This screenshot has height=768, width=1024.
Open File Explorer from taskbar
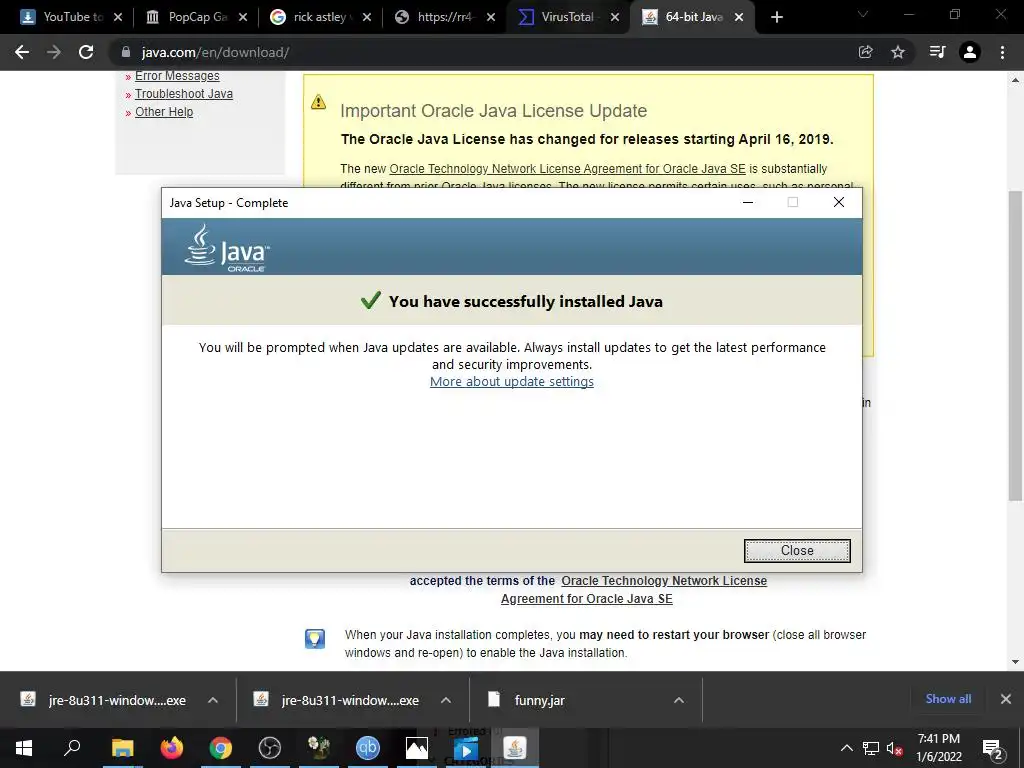122,748
